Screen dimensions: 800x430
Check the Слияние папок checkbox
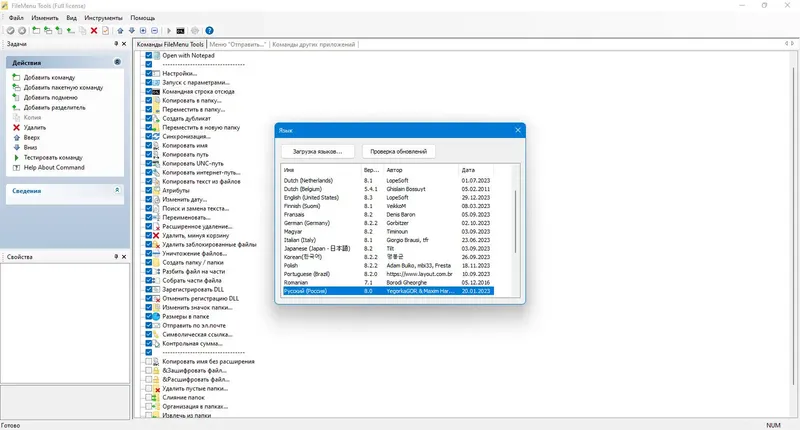pos(148,397)
